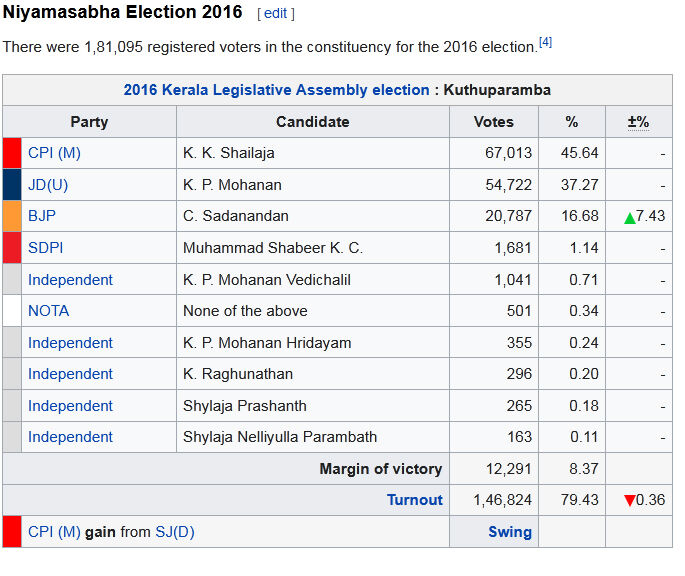Click the NOTA link
685x576 pixels.
pyautogui.click(x=48, y=311)
